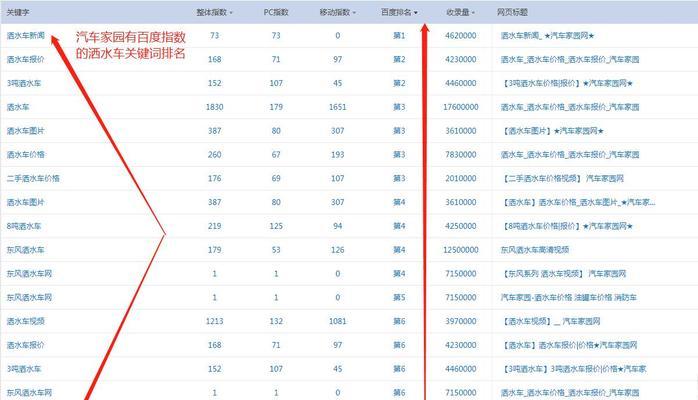The width and height of the screenshot is (698, 400).
Task: Open page title 【8吨洒水车价格|报价】★汽车家园网★
Action: tap(568, 226)
